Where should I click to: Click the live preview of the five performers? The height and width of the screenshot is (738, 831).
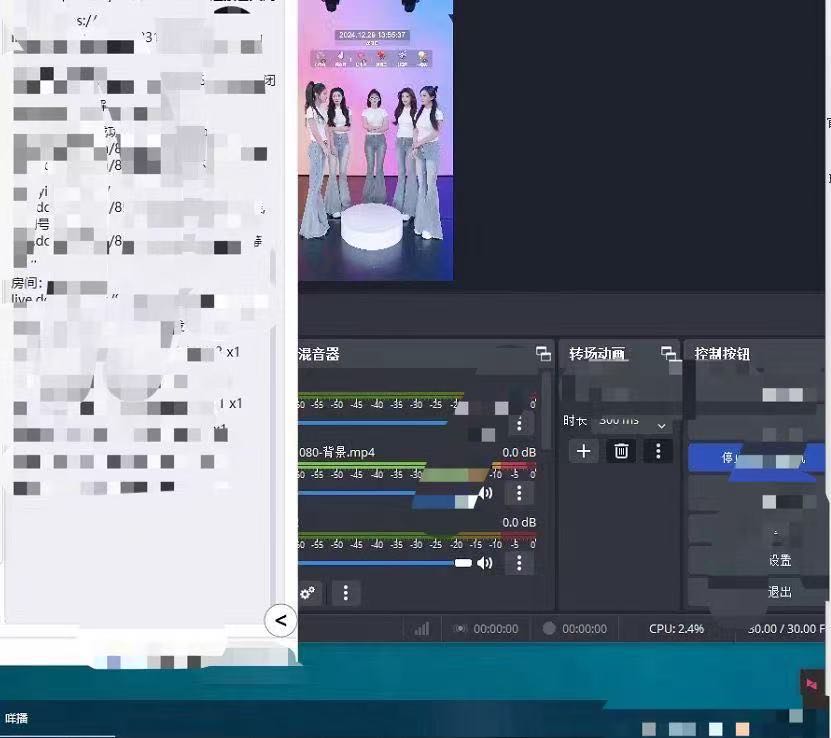(x=375, y=140)
